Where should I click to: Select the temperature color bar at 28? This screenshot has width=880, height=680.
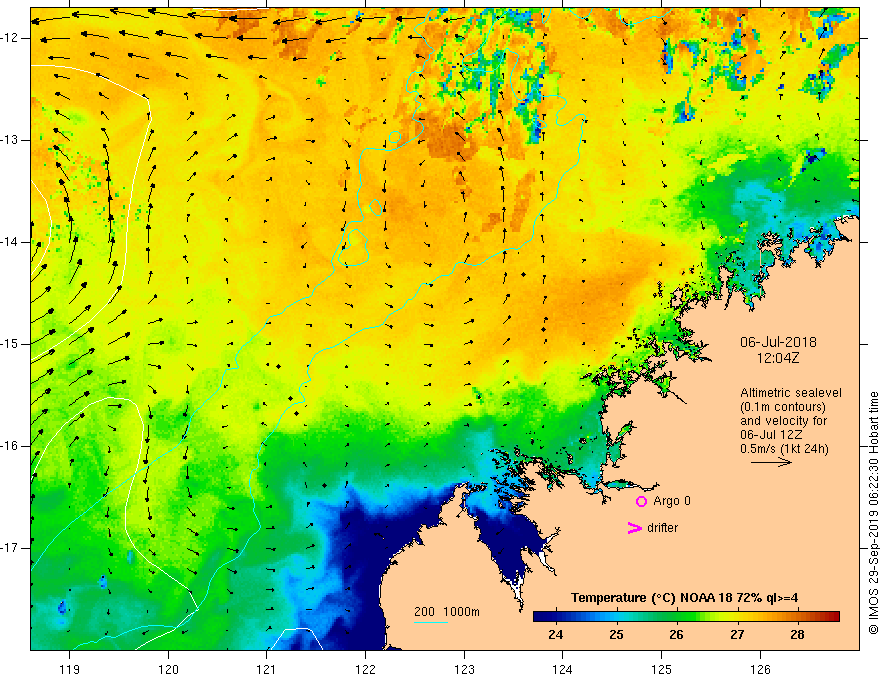tap(797, 617)
